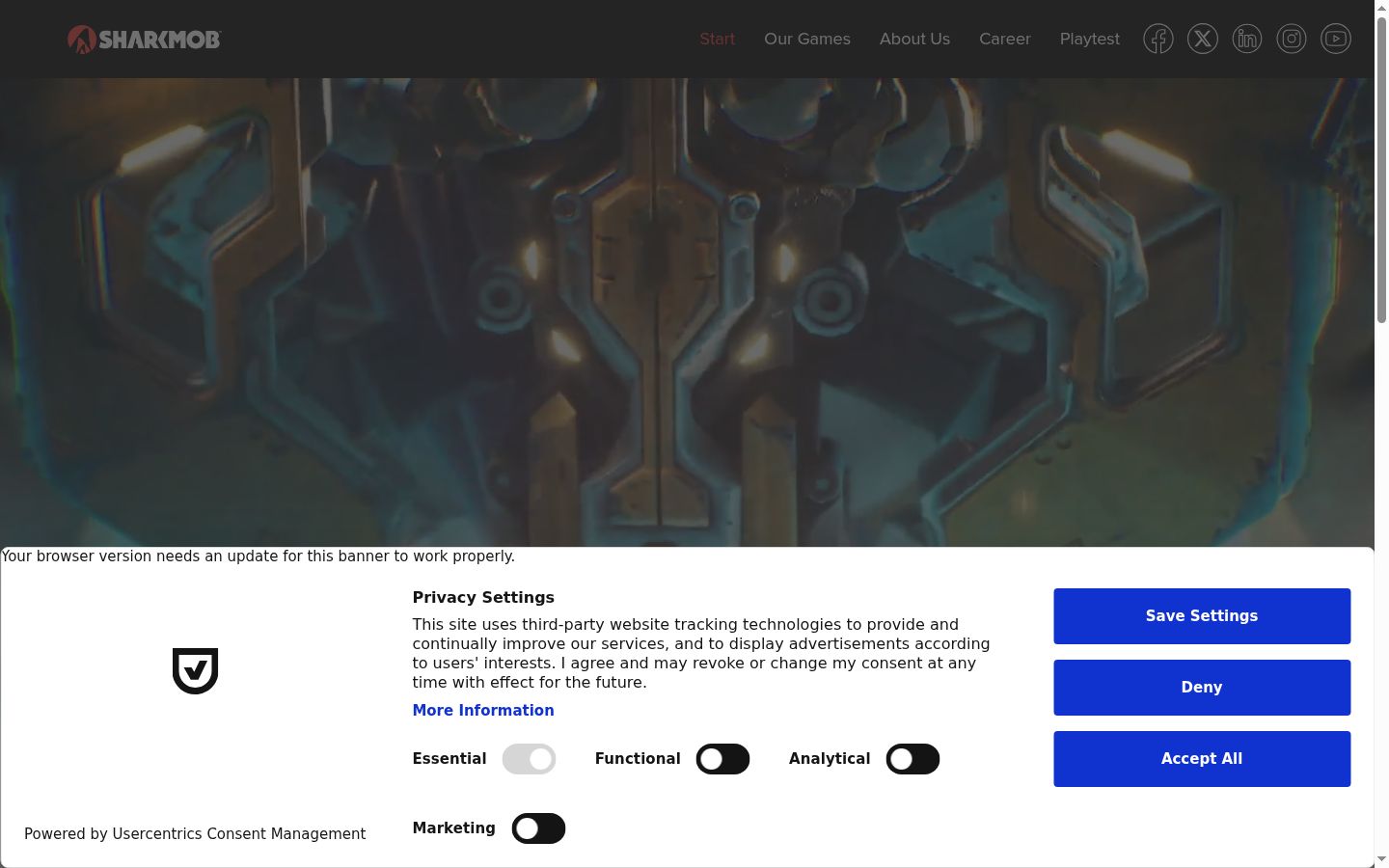Toggle the Essential cookies switch
This screenshot has height=868, width=1389.
coord(530,759)
